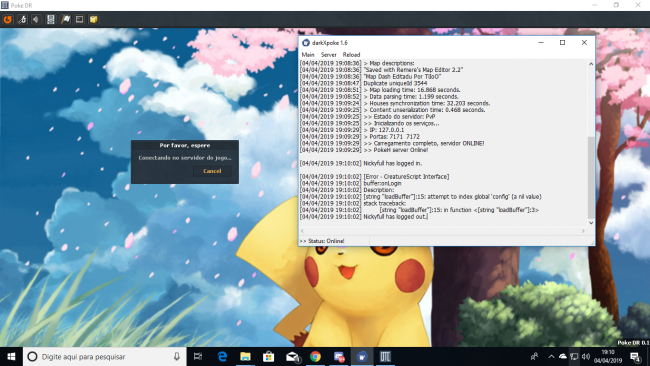Open the Mail app from the taskbar
The image size is (650, 366).
292,356
